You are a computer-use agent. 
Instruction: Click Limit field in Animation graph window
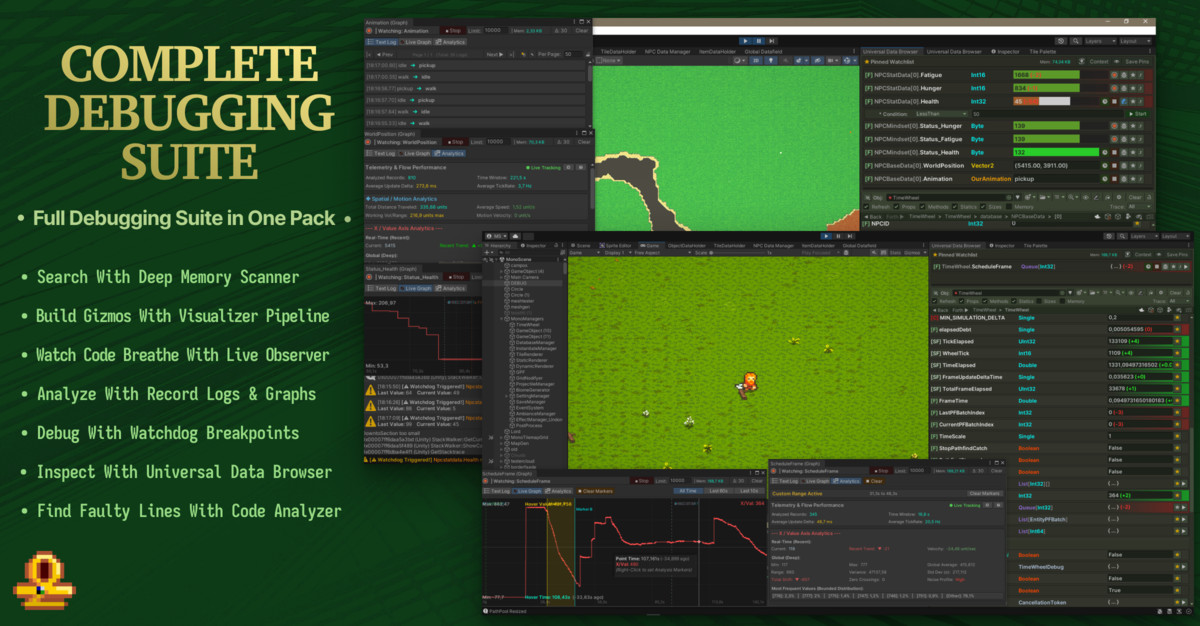pyautogui.click(x=496, y=31)
